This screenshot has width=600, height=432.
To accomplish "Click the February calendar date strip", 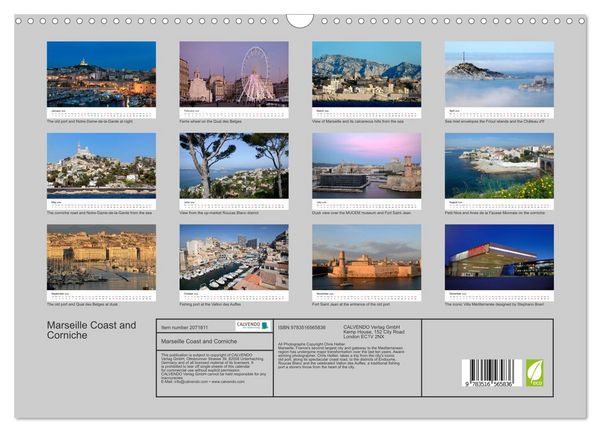I will pyautogui.click(x=234, y=113).
